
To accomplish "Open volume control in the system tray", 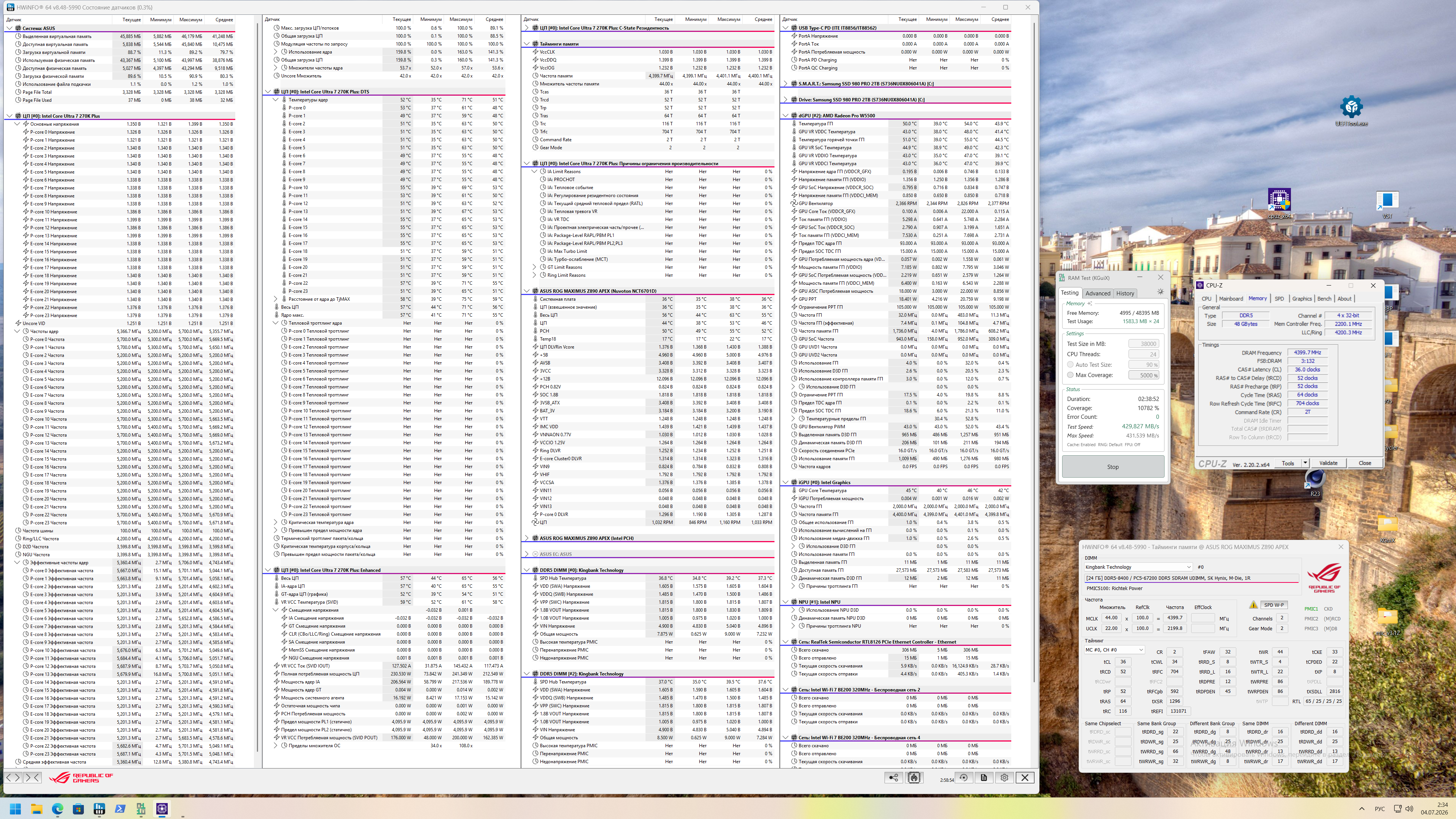I will click(1409, 809).
